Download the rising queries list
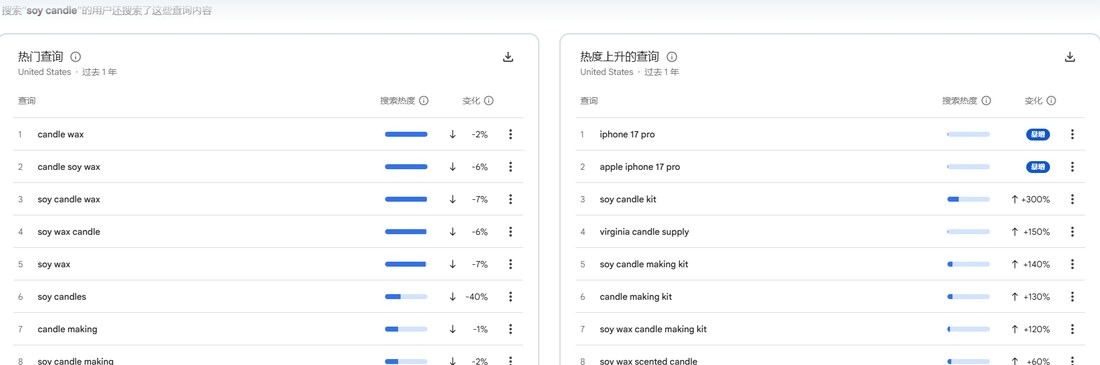 click(x=1070, y=58)
